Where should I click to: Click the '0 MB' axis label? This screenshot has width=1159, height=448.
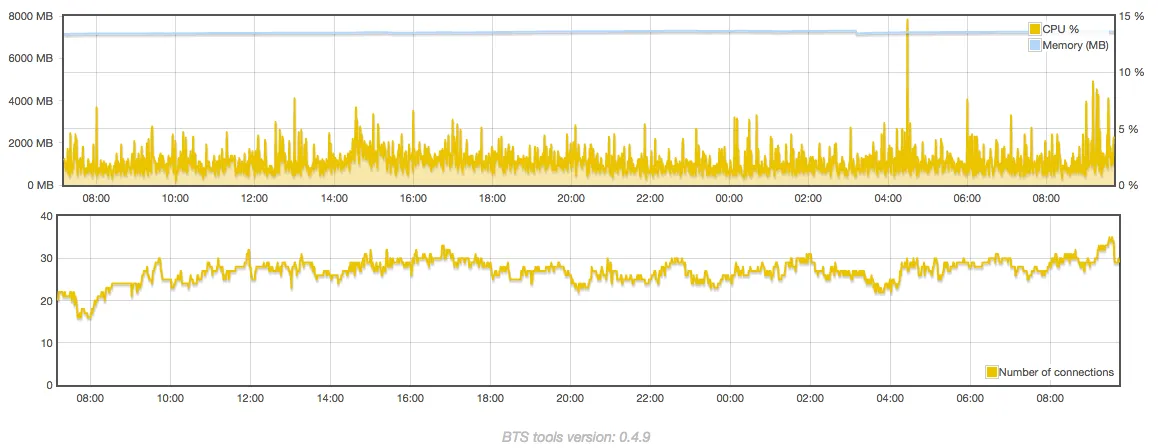click(x=39, y=185)
